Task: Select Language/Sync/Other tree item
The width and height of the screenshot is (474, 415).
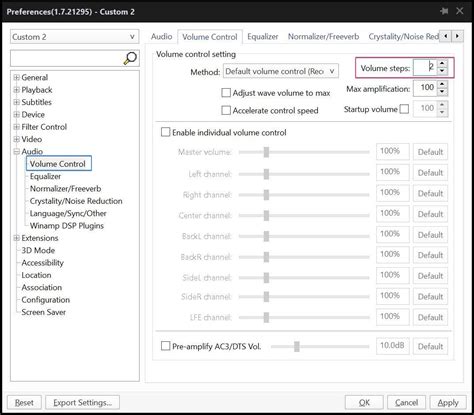Action: coord(68,213)
